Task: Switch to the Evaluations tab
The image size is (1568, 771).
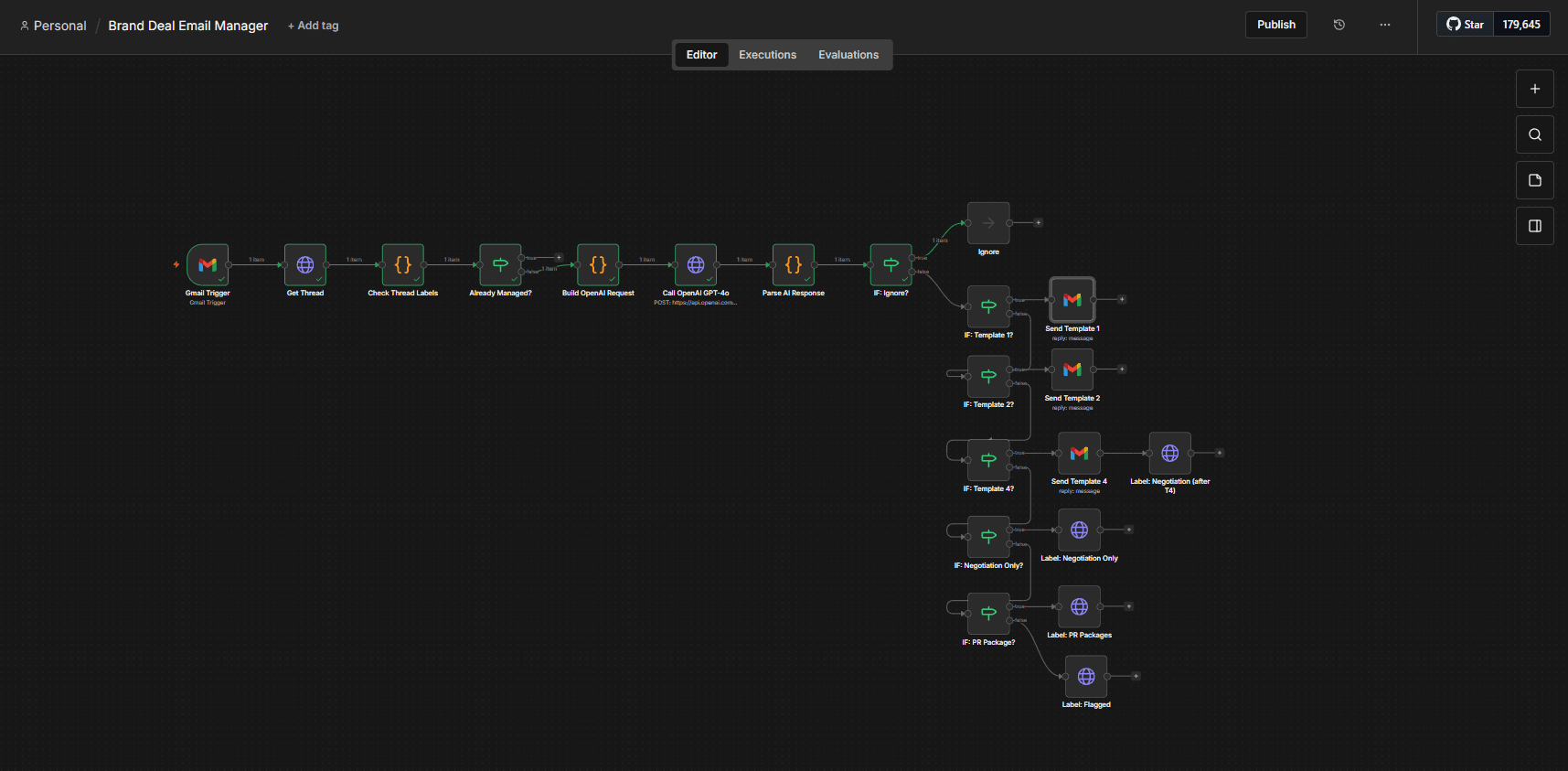Action: tap(848, 55)
